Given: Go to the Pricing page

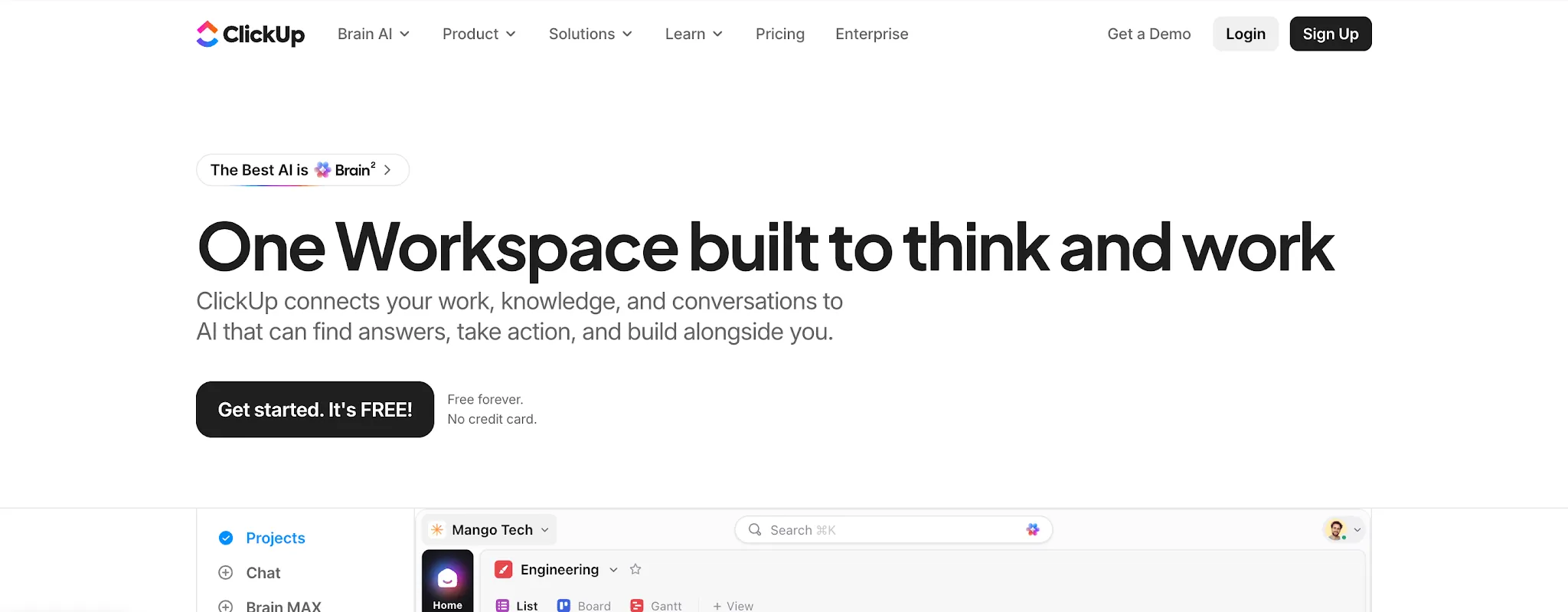Looking at the screenshot, I should pyautogui.click(x=780, y=34).
